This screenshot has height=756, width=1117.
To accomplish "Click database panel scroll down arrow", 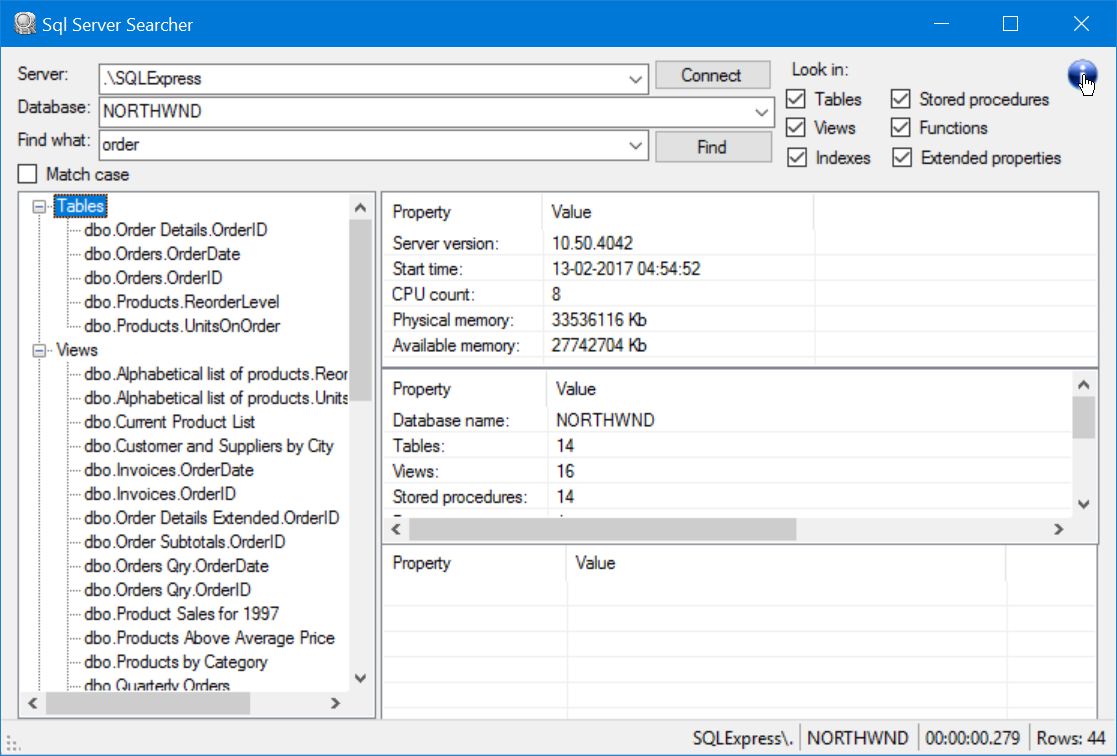I will [x=1084, y=504].
